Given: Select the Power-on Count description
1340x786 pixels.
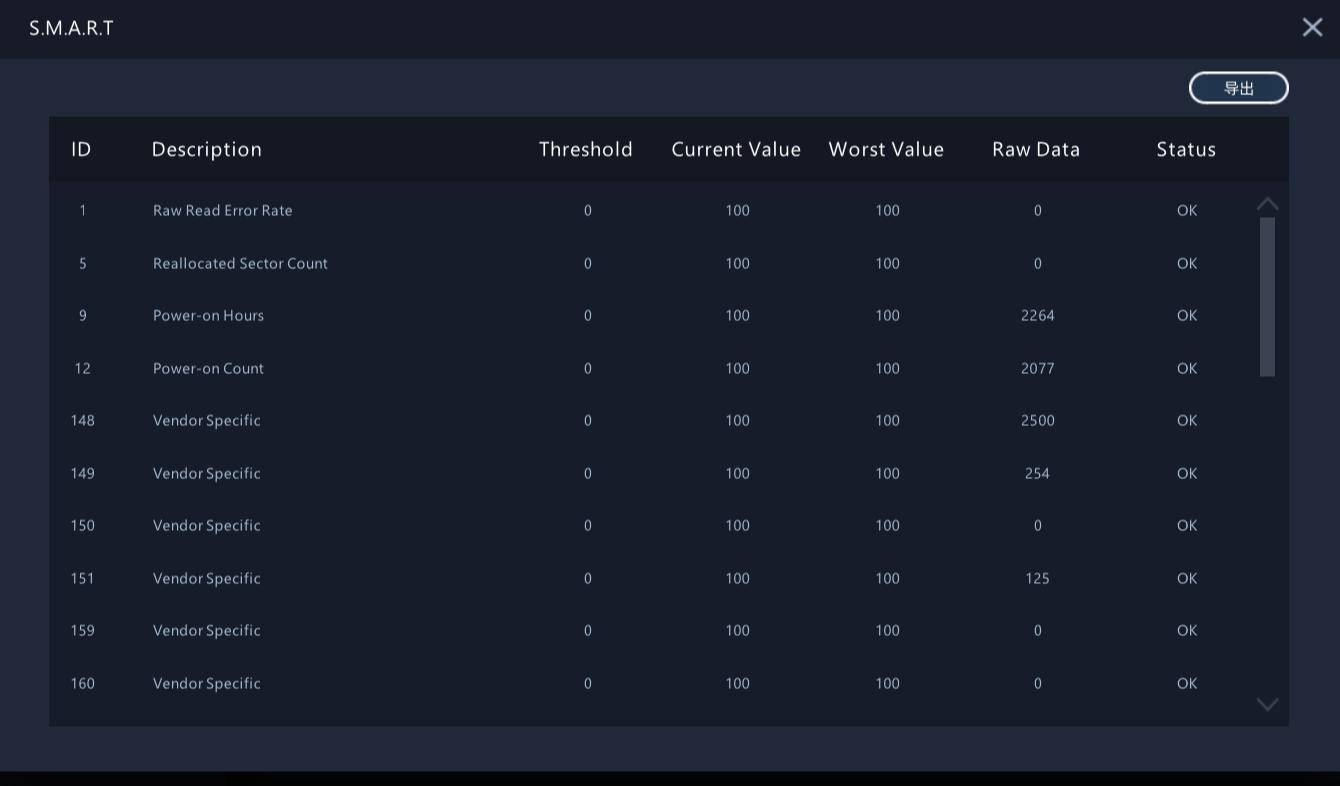Looking at the screenshot, I should pos(208,368).
